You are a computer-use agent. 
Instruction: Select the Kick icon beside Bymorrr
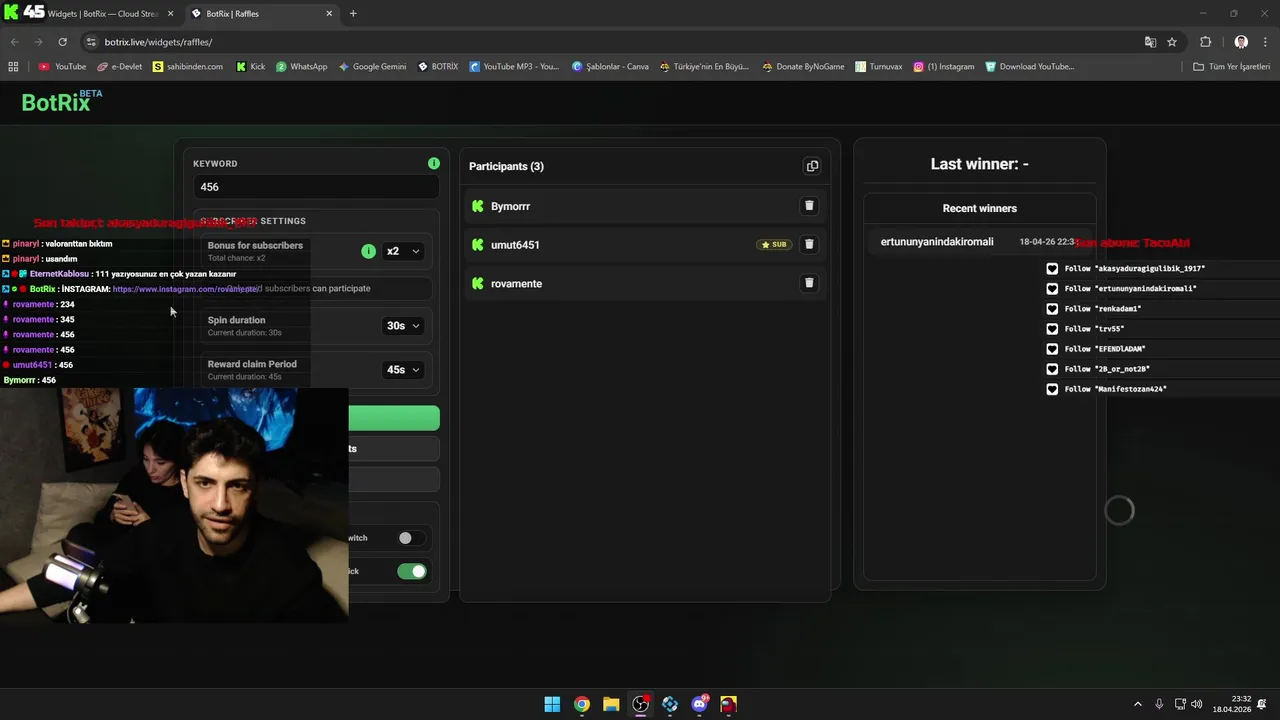click(478, 206)
